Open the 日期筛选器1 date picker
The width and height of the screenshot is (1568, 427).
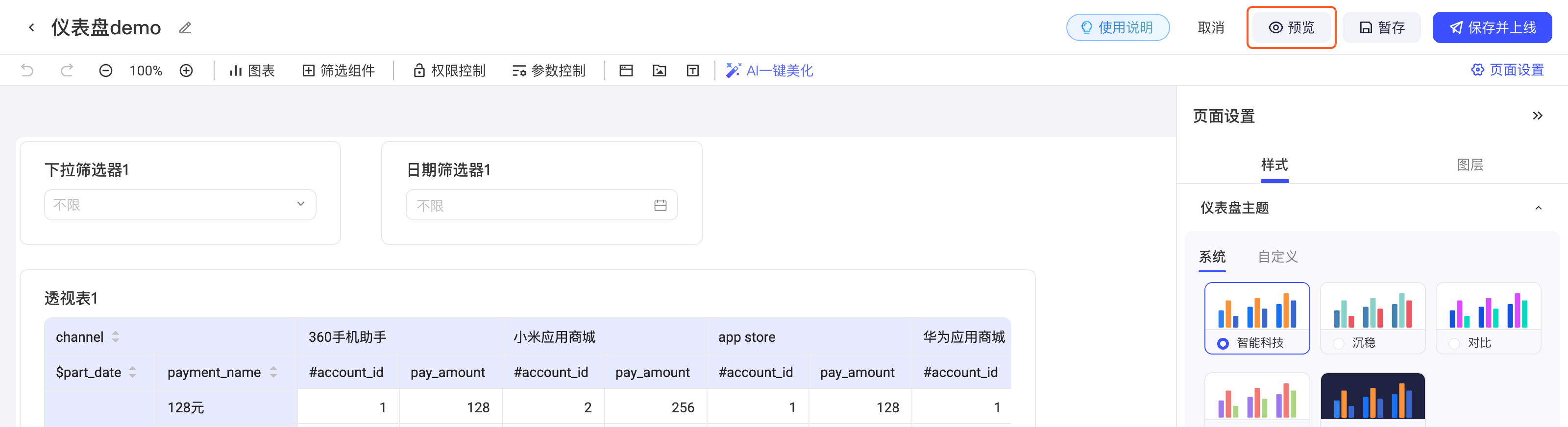(542, 205)
